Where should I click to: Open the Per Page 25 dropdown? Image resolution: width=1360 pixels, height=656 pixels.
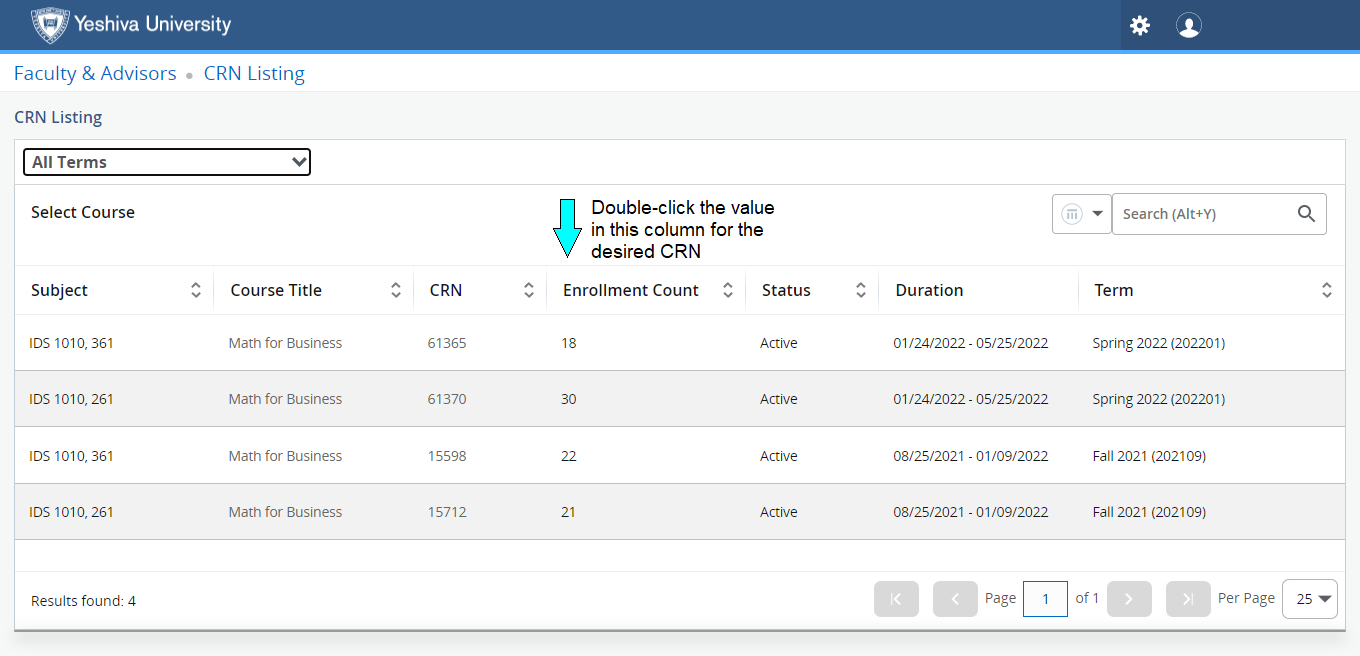(x=1309, y=599)
